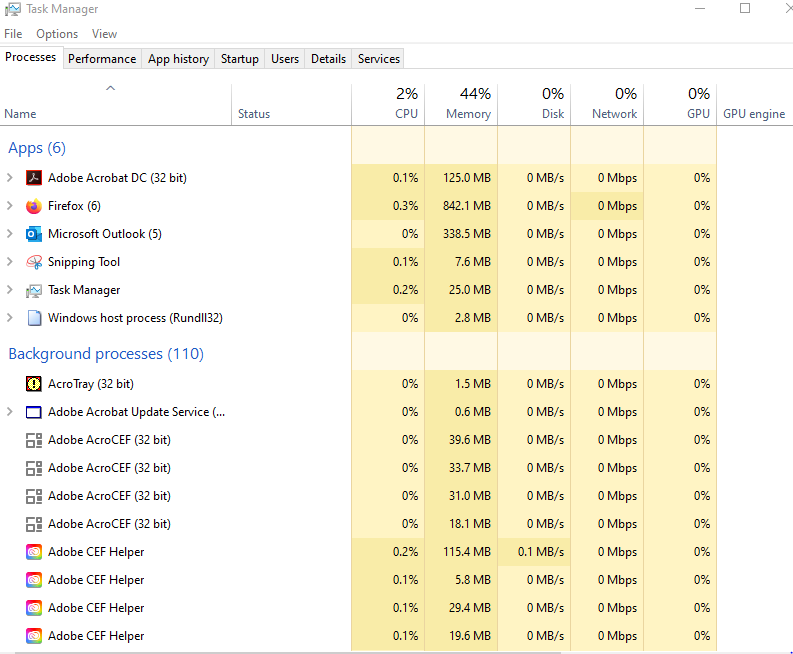Select the AcroTray (32 bit) process name
793x654 pixels.
(91, 384)
